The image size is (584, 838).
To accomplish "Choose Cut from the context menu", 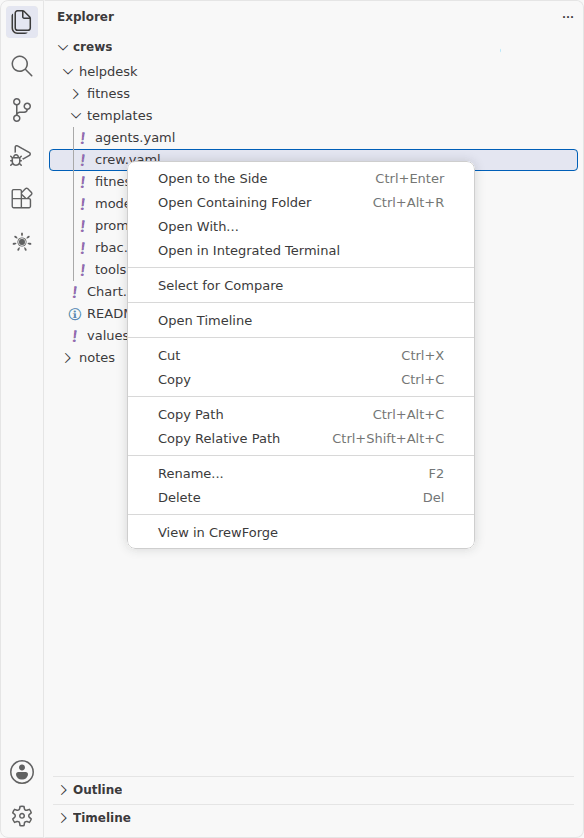I will tap(301, 356).
